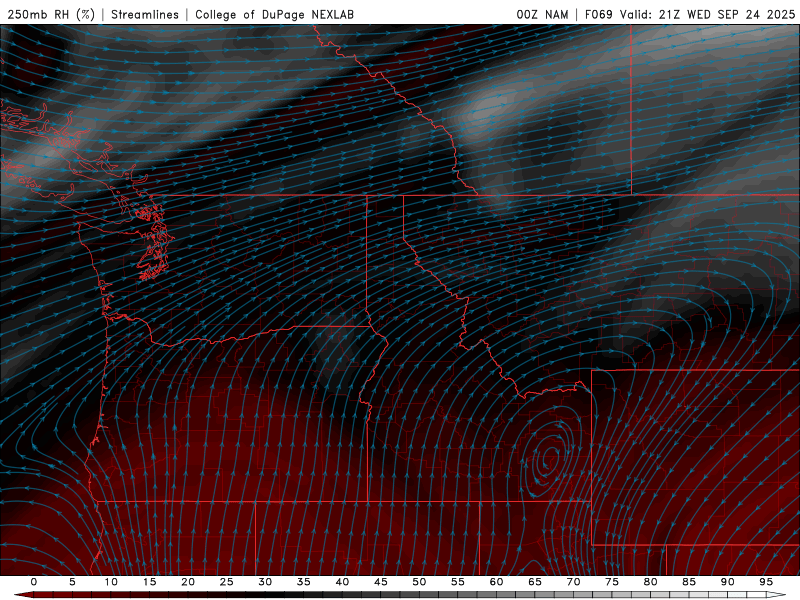Click the "70" label on the color scale

573,582
